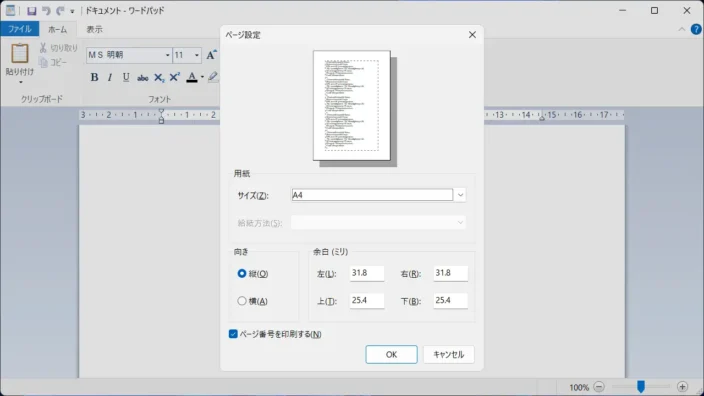Toggle Italic formatting
This screenshot has width=704, height=396.
click(110, 77)
